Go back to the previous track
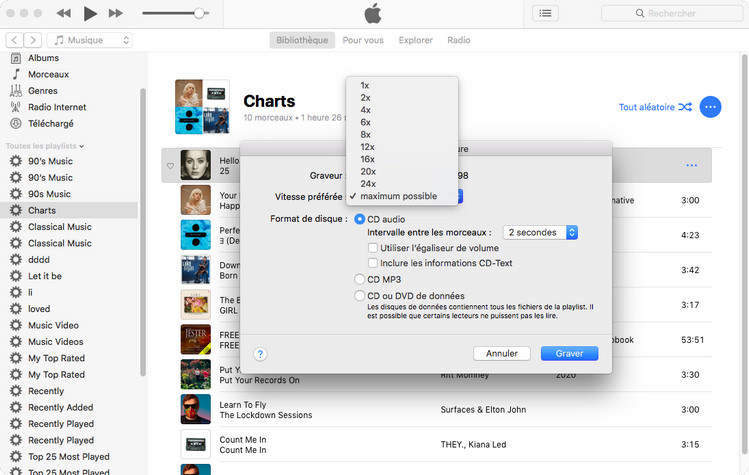This screenshot has height=475, width=749. tap(64, 13)
